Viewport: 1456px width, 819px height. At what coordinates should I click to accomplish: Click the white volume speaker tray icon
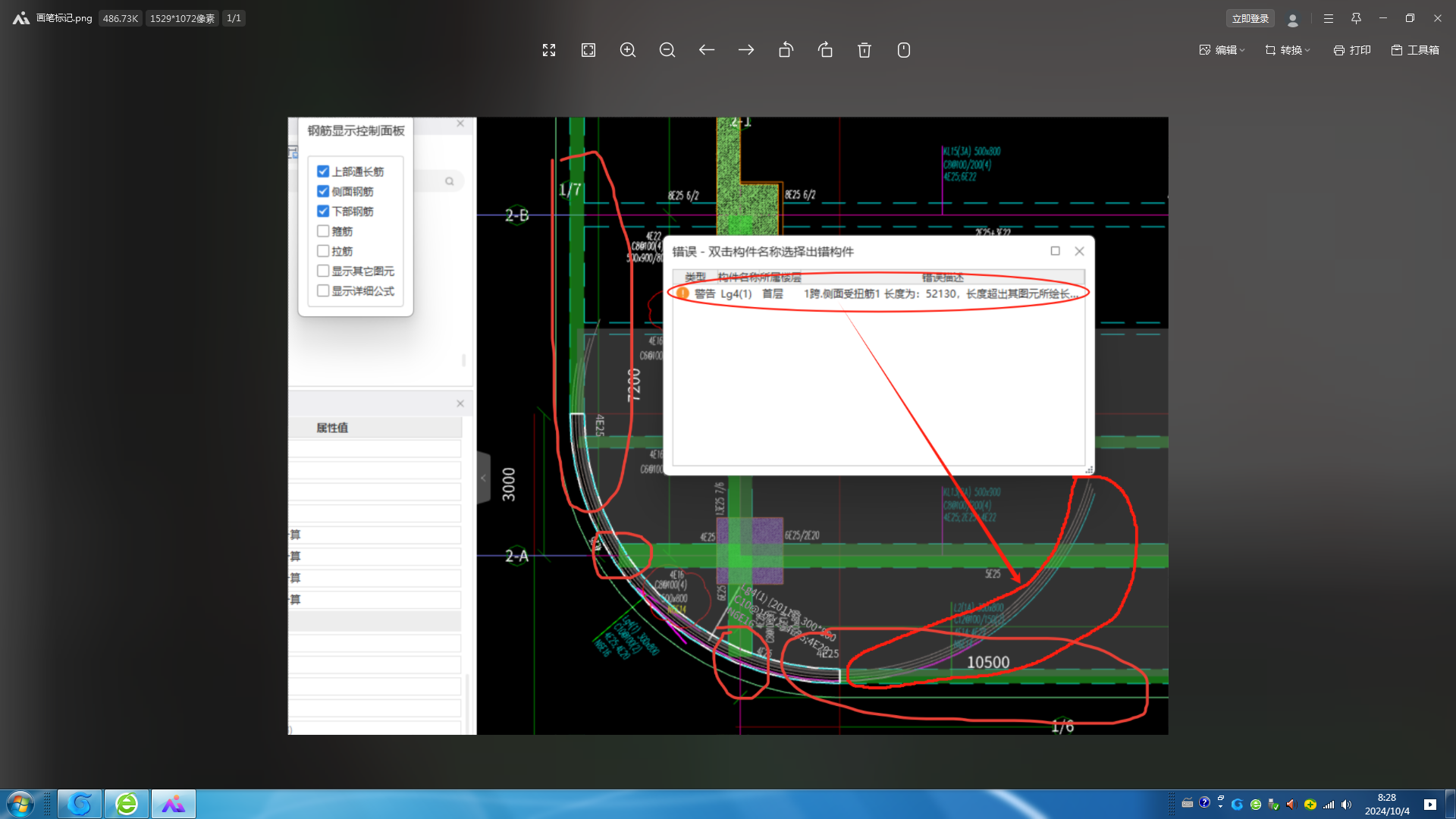1347,805
